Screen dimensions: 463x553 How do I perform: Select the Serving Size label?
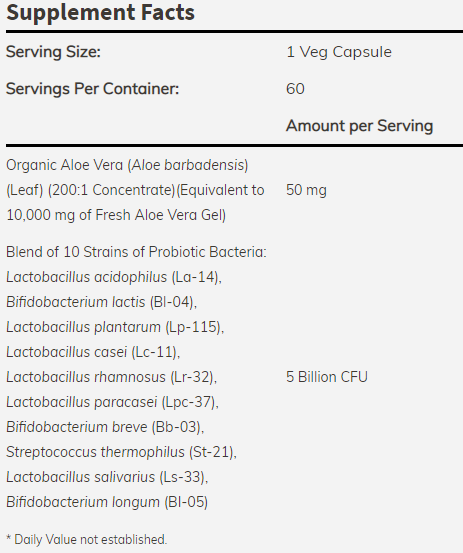click(x=53, y=52)
